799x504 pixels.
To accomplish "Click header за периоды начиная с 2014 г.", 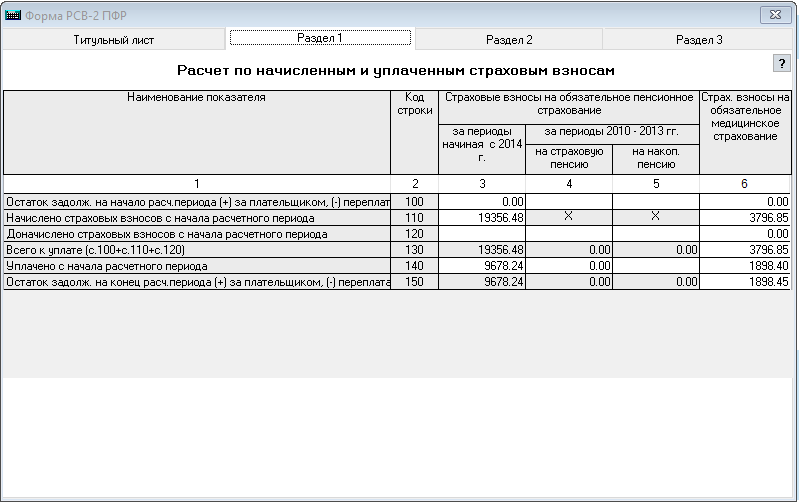I will pos(482,149).
